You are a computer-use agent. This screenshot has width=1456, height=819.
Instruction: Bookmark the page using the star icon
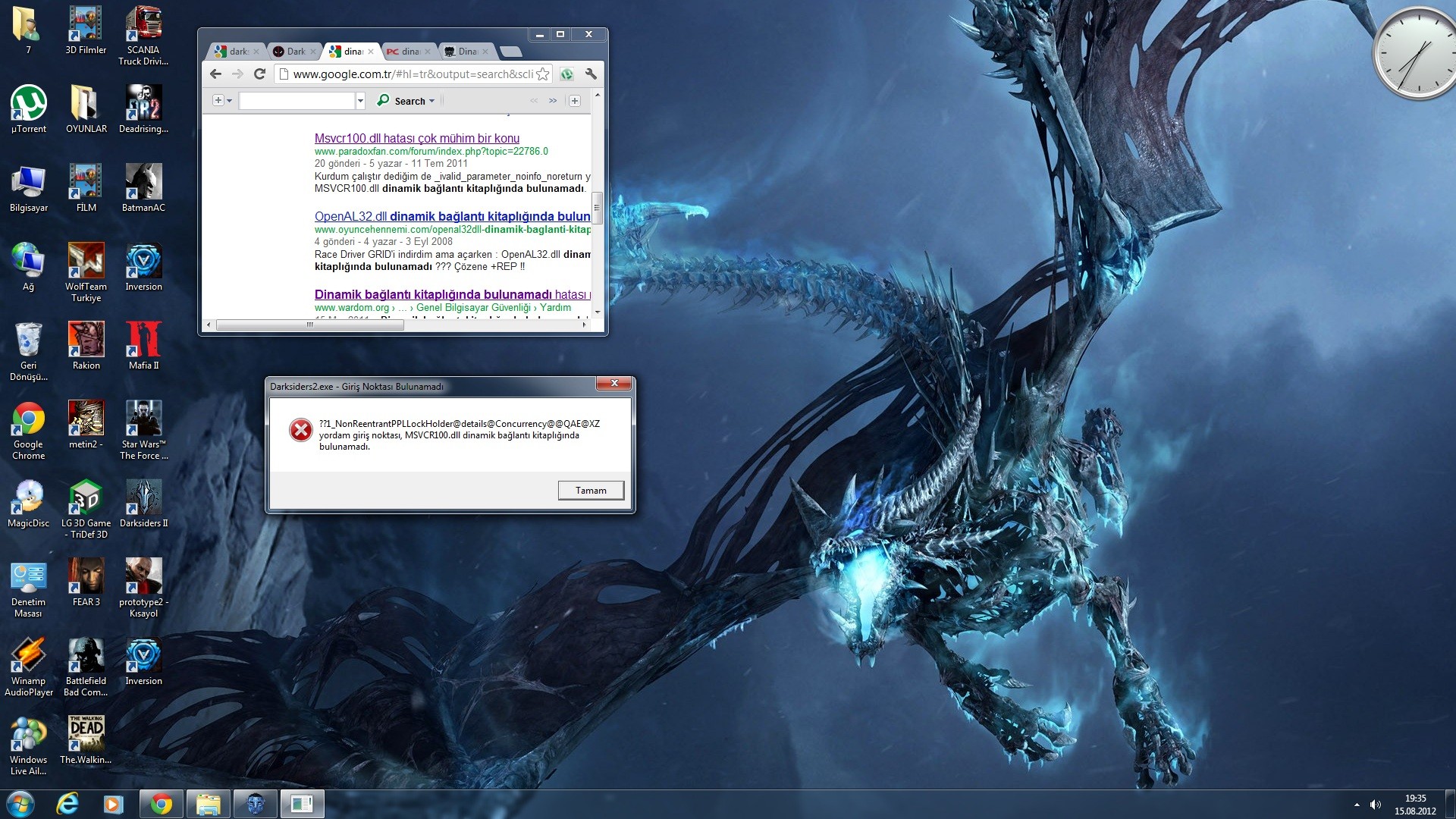coord(542,74)
